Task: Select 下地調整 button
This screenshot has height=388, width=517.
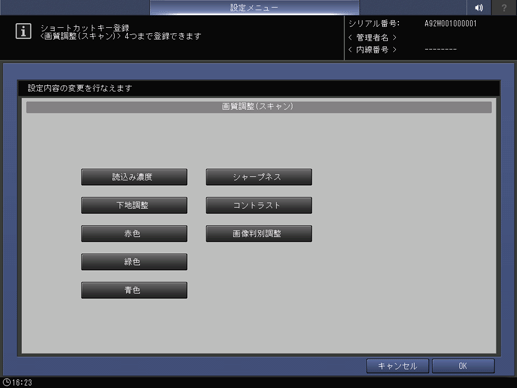Action: point(134,205)
